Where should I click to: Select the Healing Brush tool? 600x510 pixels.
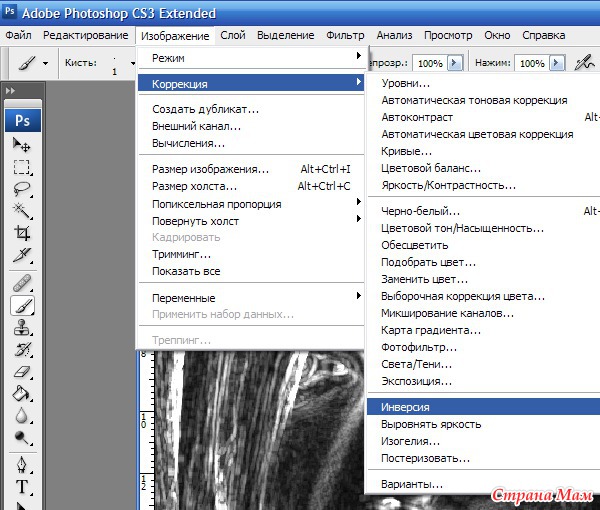22,284
